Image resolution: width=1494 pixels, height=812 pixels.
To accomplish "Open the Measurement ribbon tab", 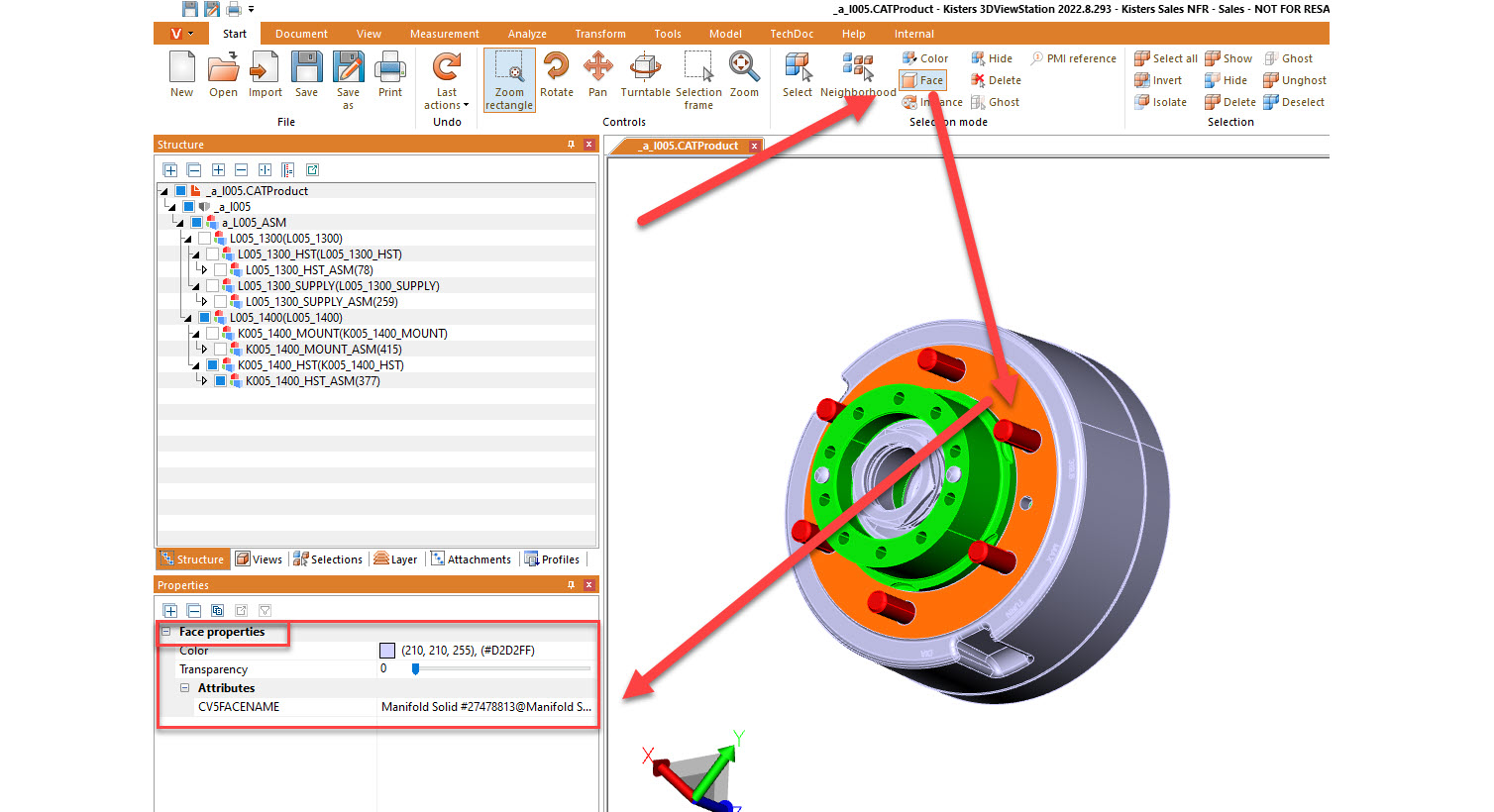I will point(444,34).
